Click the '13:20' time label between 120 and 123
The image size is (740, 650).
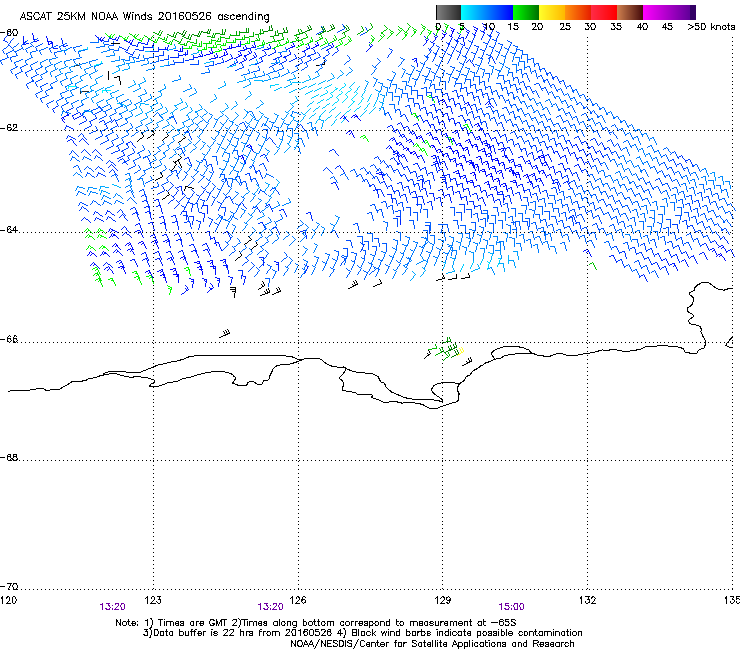coord(112,607)
